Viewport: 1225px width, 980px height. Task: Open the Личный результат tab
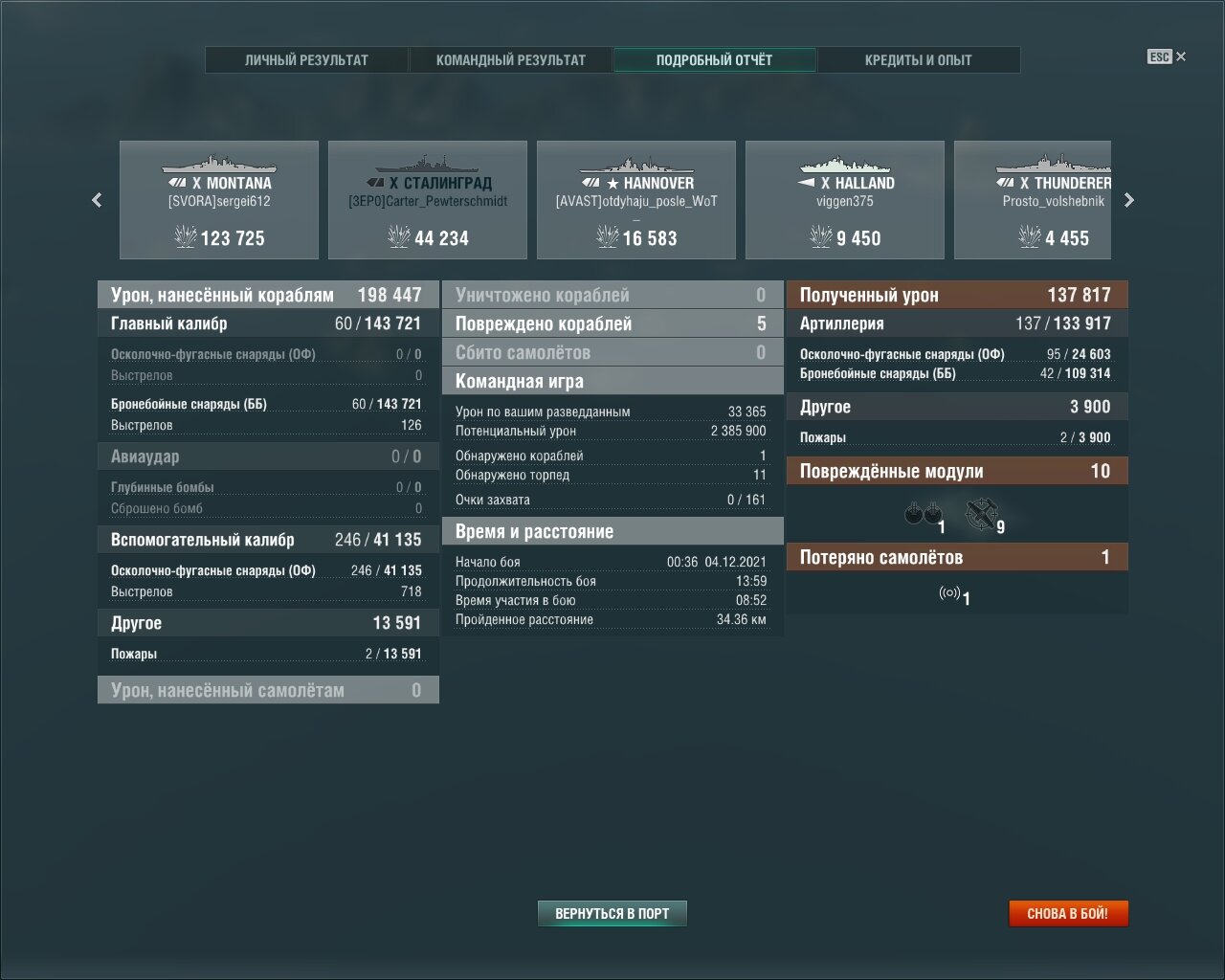(306, 59)
